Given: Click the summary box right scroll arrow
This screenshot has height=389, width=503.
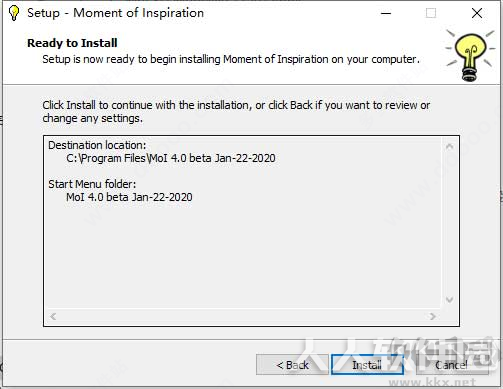Looking at the screenshot, I should (x=433, y=316).
